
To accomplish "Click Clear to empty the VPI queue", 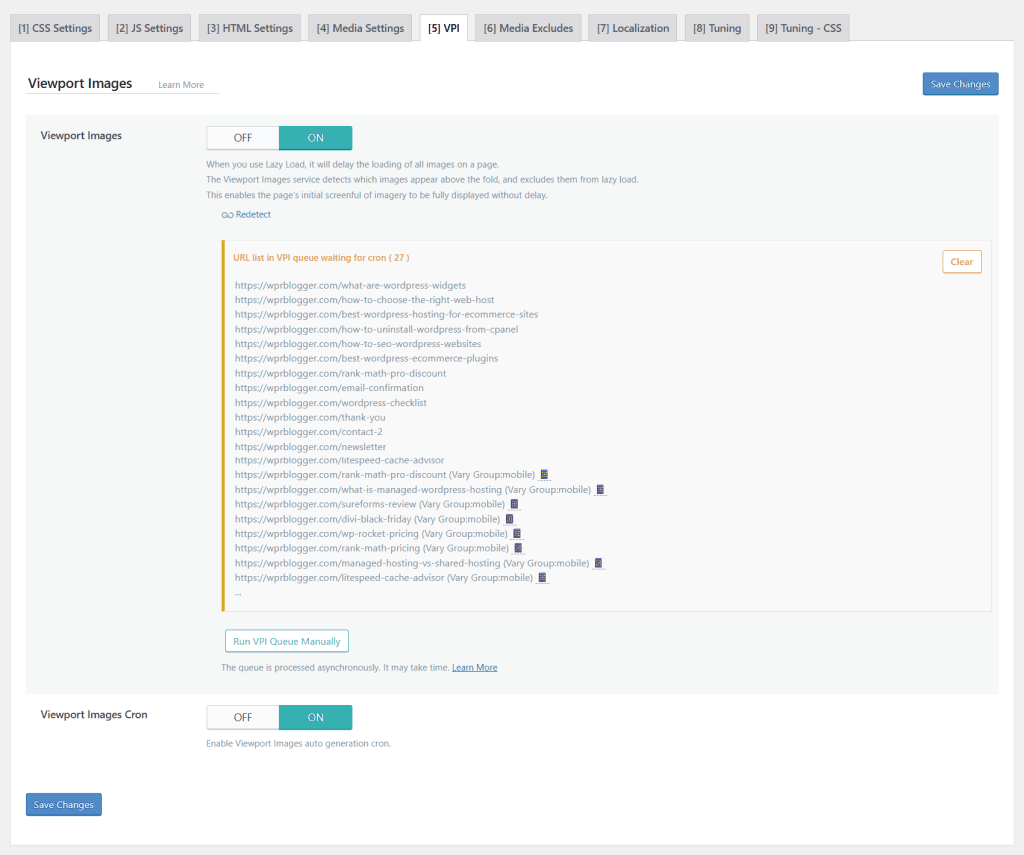I will point(961,261).
